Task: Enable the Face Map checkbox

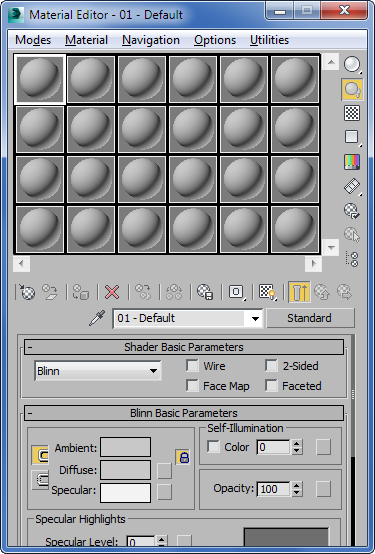Action: [192, 385]
